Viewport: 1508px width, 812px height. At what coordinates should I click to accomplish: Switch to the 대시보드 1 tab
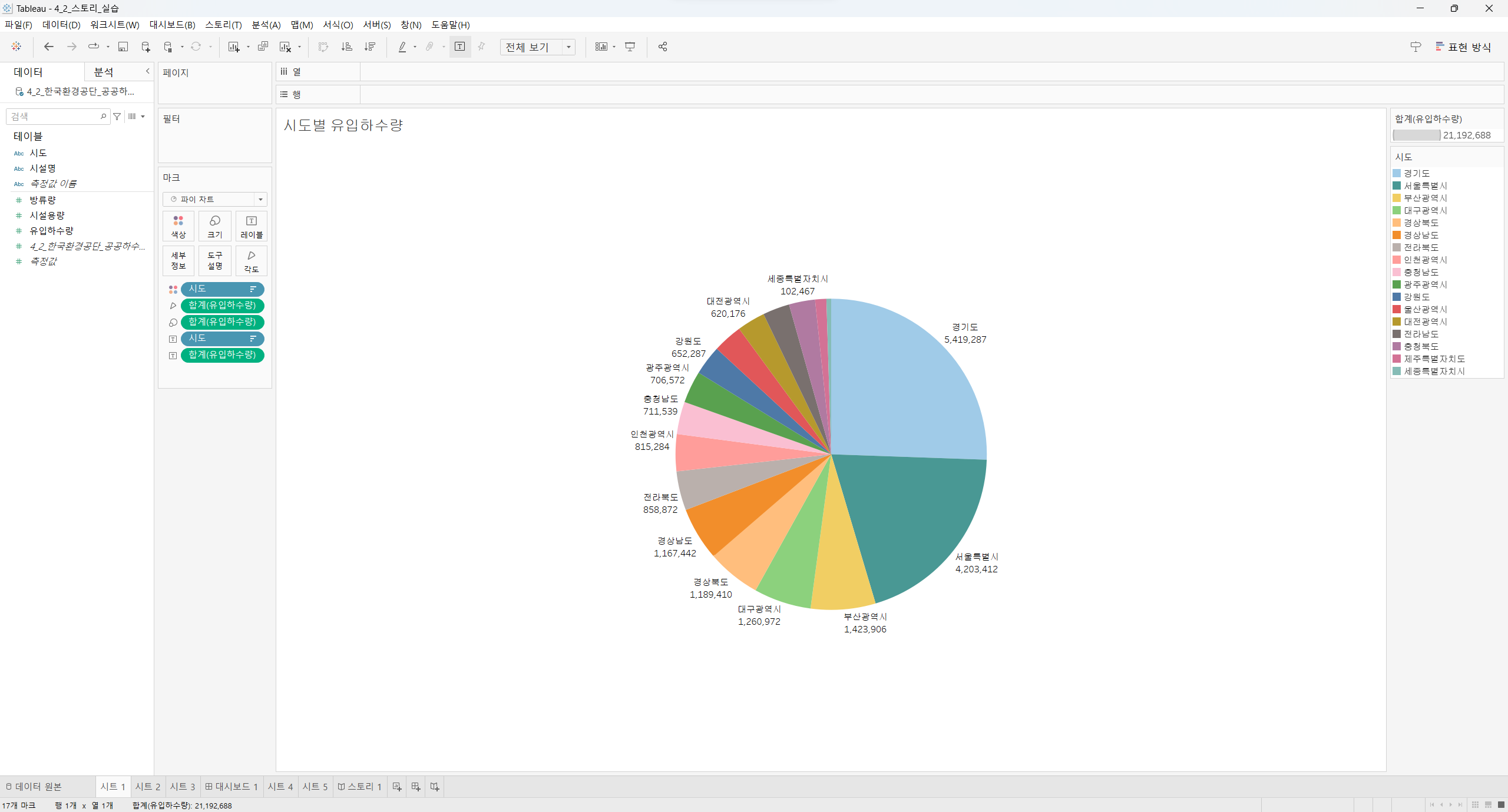coord(232,787)
